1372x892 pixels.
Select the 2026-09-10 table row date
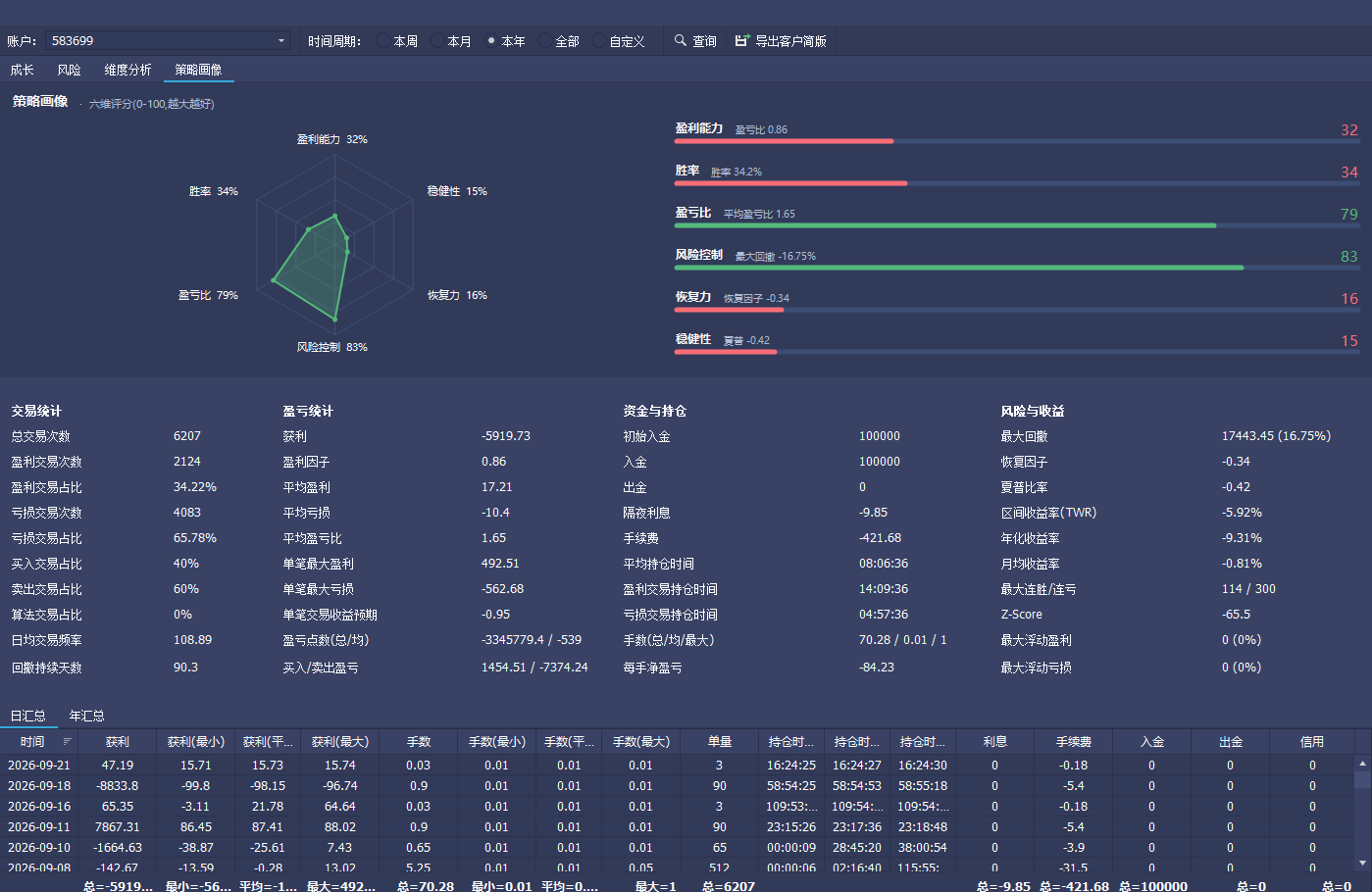(x=39, y=848)
